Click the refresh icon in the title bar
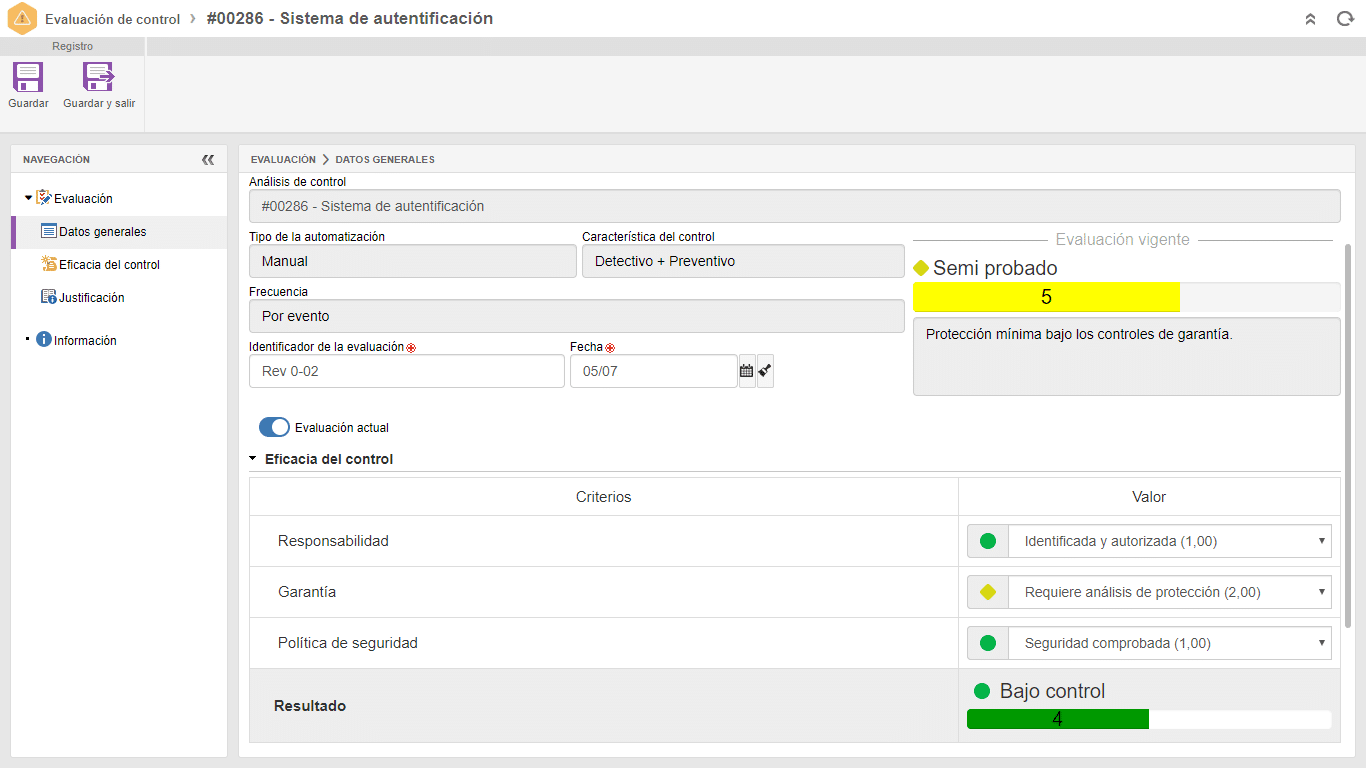 (1345, 19)
